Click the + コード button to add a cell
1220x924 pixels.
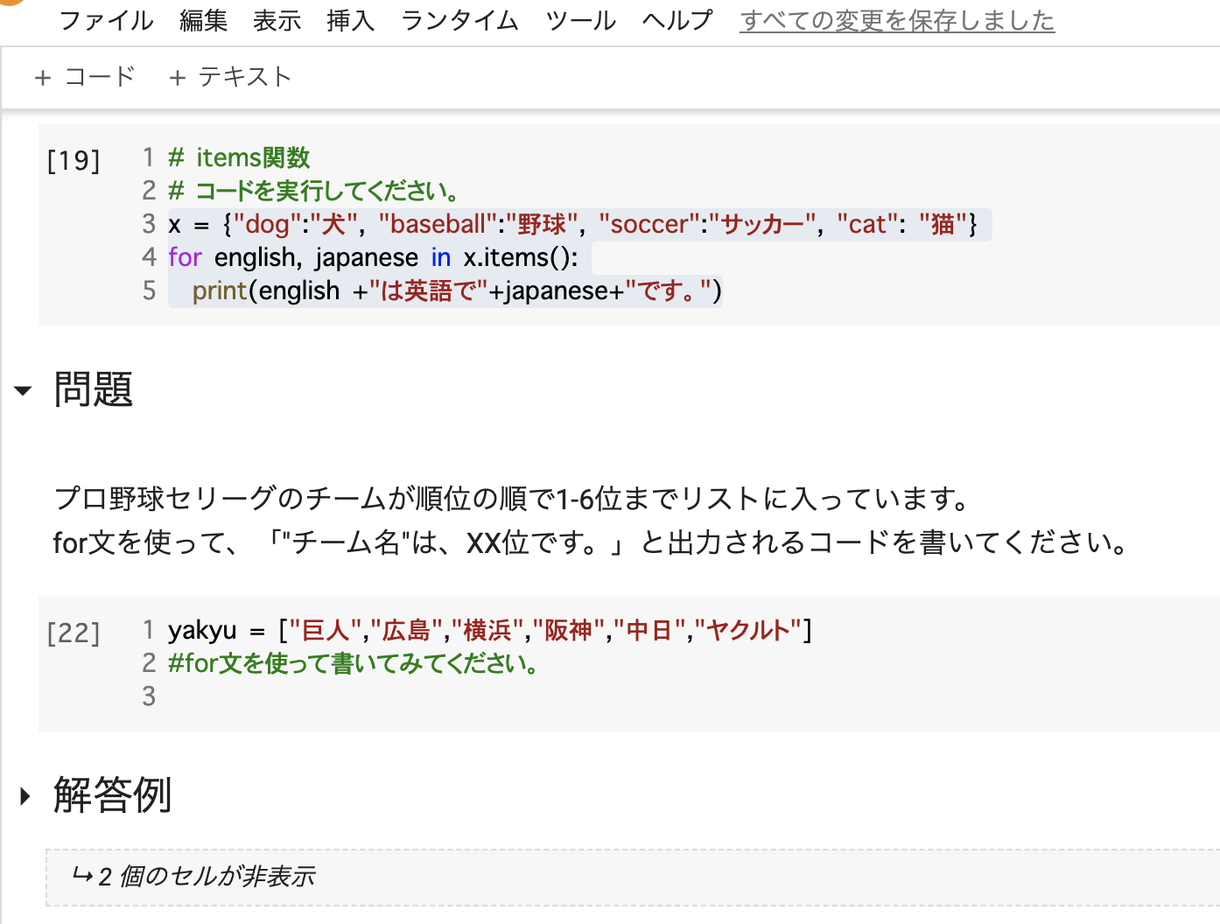(85, 76)
